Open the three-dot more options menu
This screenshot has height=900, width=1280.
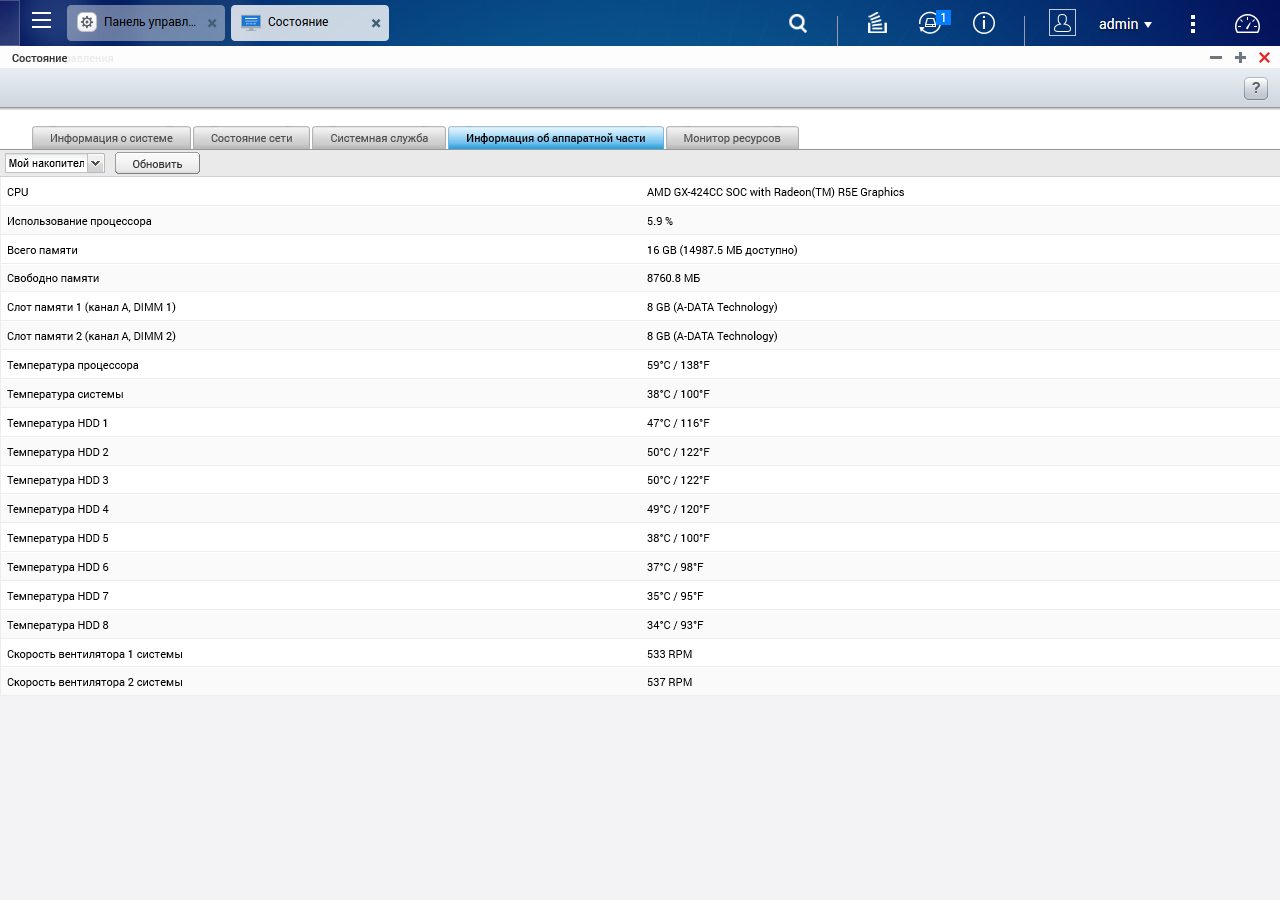point(1192,23)
